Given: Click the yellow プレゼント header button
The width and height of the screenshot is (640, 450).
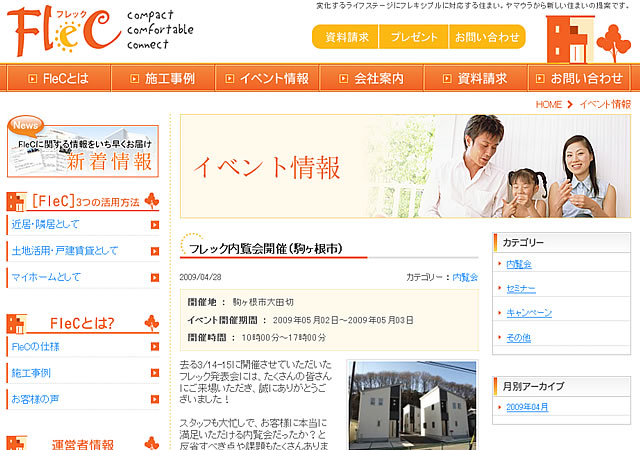Looking at the screenshot, I should click(x=413, y=37).
